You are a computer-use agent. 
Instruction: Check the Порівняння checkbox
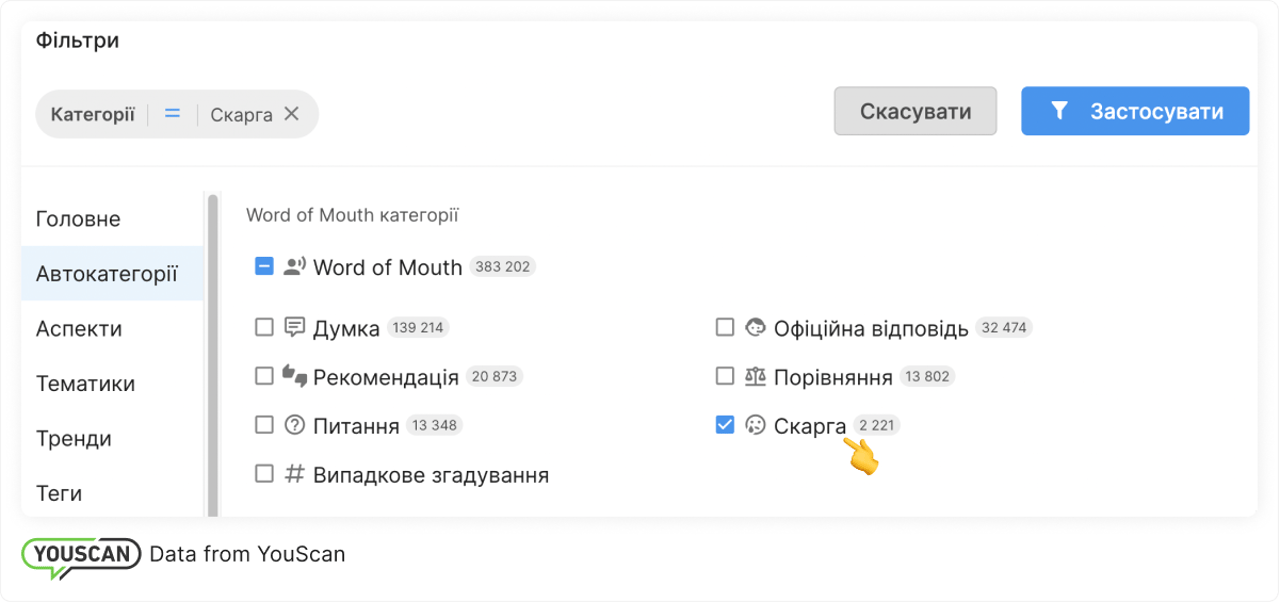pos(724,376)
